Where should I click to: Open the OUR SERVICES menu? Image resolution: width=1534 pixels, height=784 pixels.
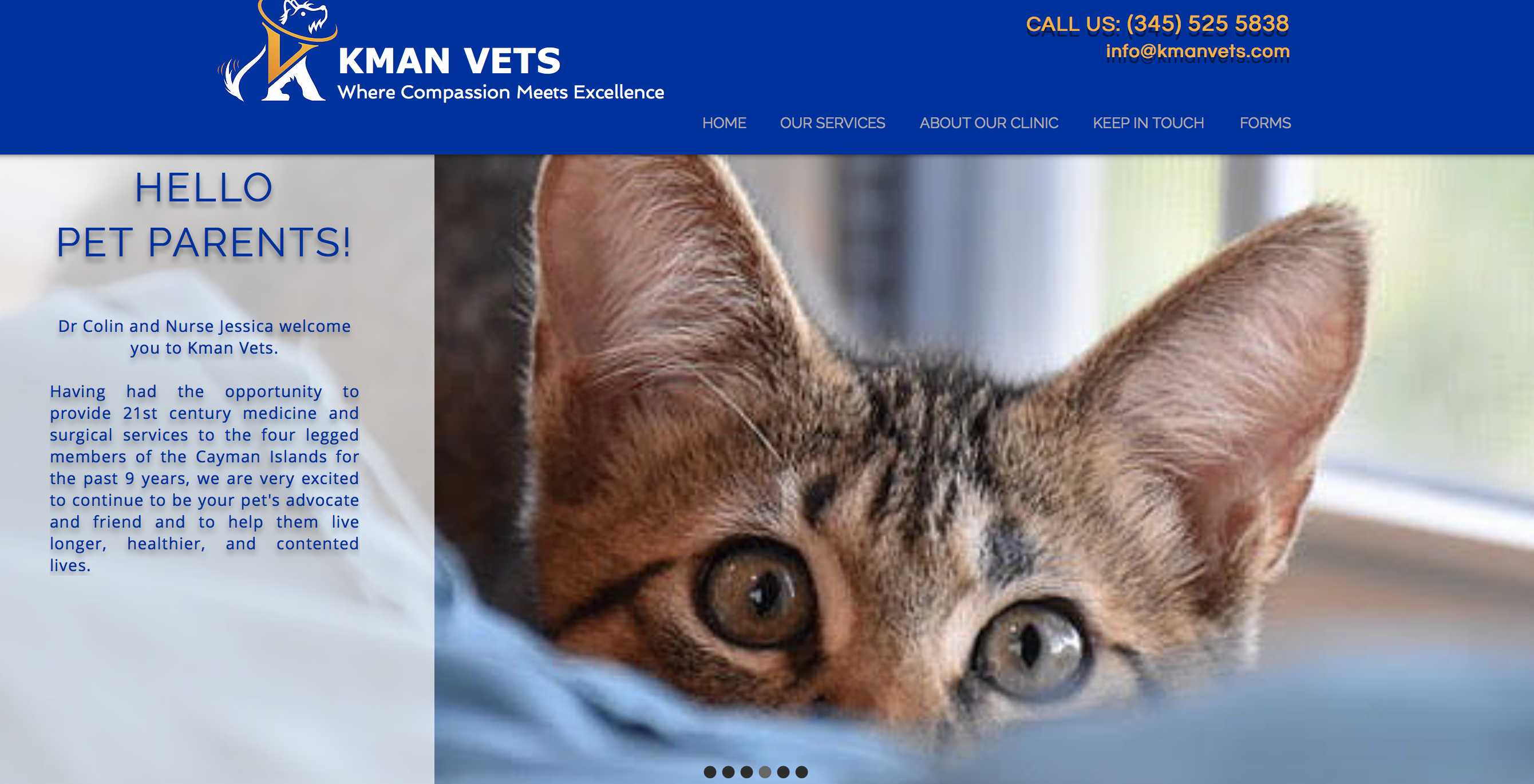832,123
